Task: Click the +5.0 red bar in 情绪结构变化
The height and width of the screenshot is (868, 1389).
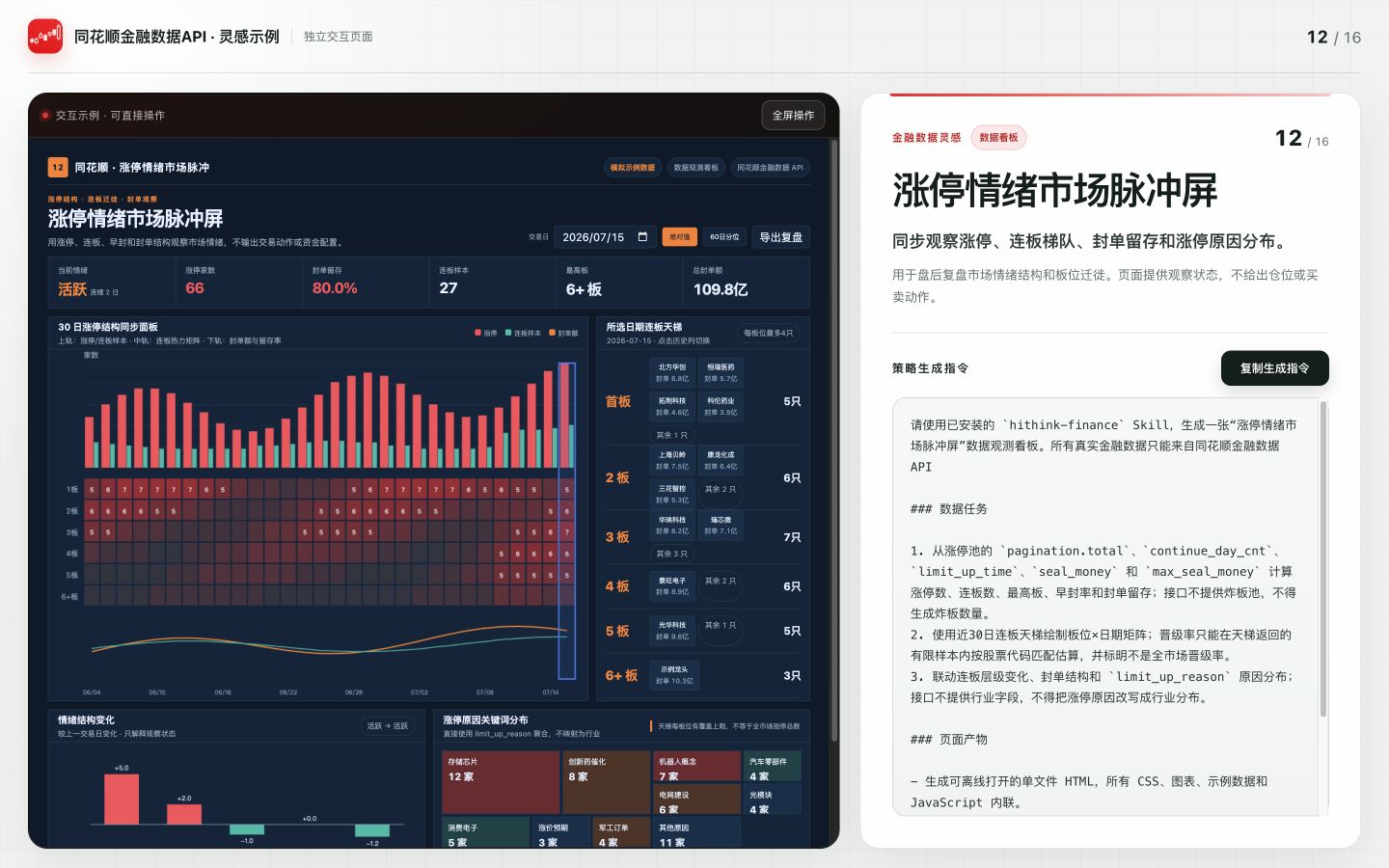Action: pos(122,800)
